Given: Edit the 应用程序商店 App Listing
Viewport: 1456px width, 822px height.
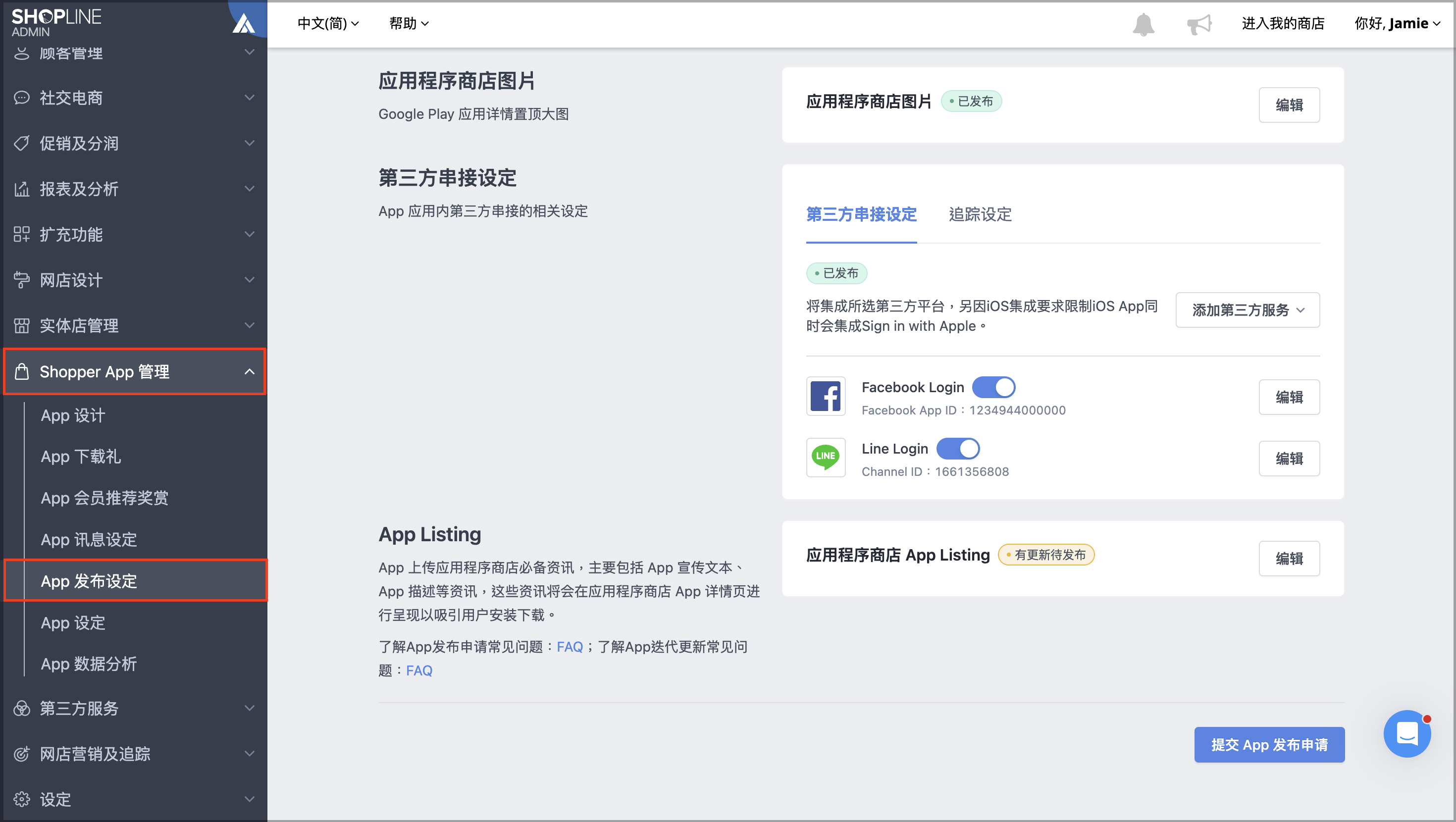Looking at the screenshot, I should [1289, 559].
